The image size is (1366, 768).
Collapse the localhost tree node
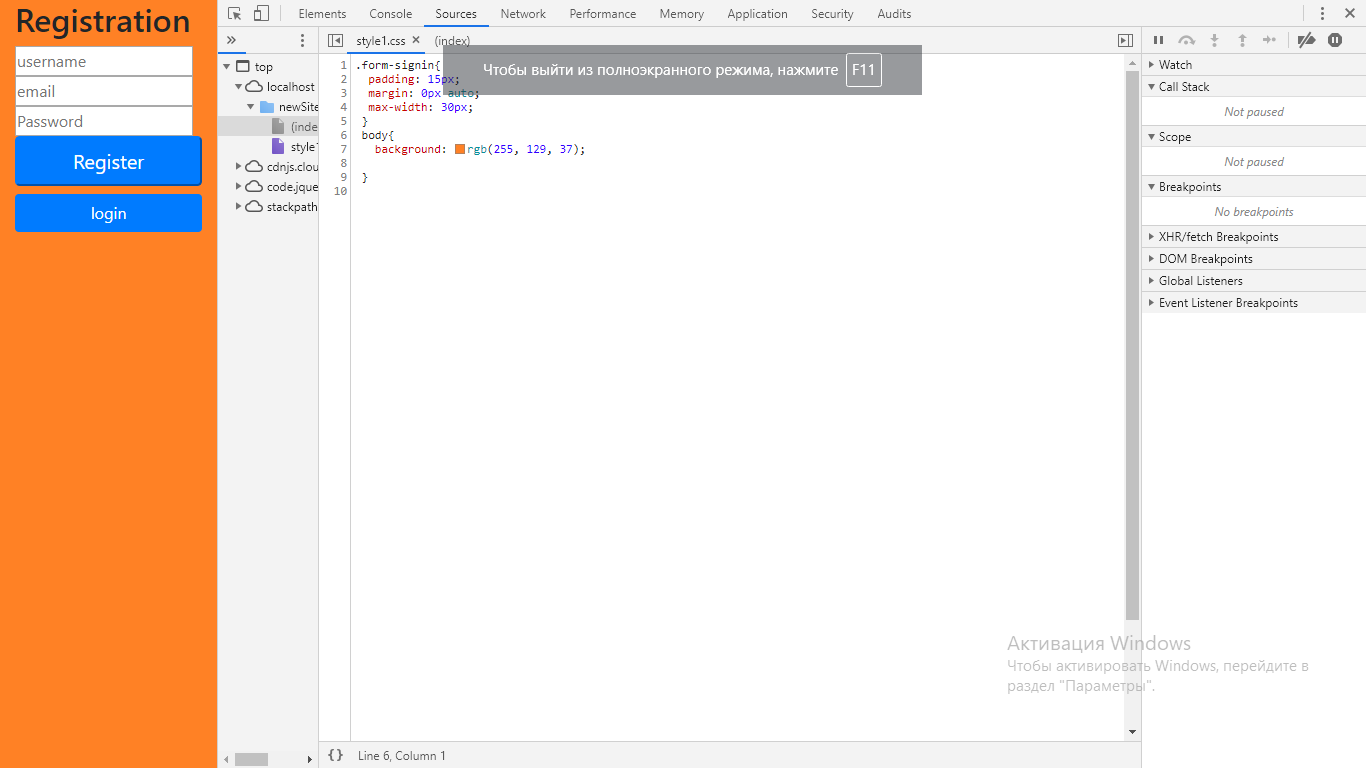[239, 87]
